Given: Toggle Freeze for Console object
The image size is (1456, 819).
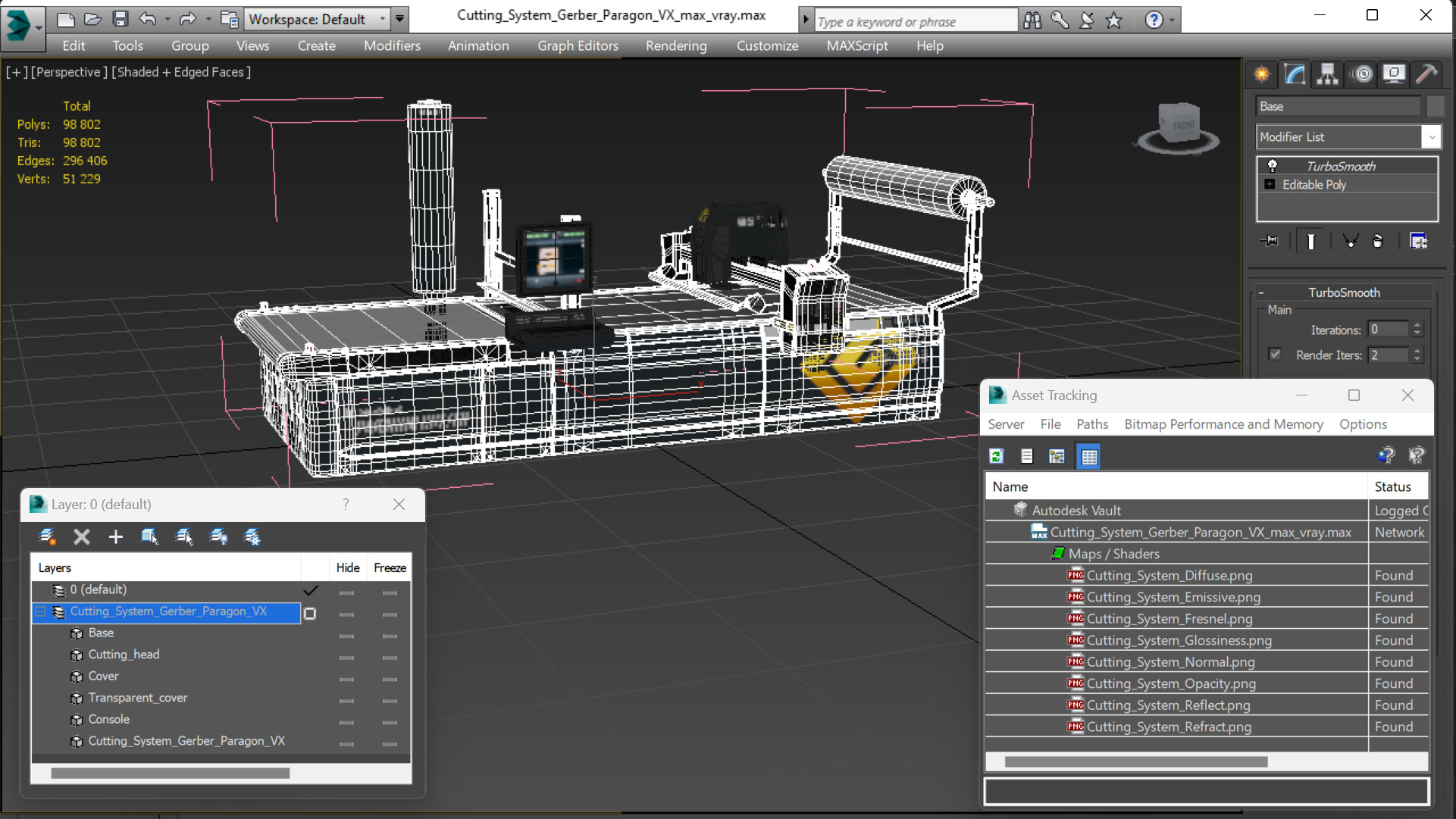Looking at the screenshot, I should [390, 722].
